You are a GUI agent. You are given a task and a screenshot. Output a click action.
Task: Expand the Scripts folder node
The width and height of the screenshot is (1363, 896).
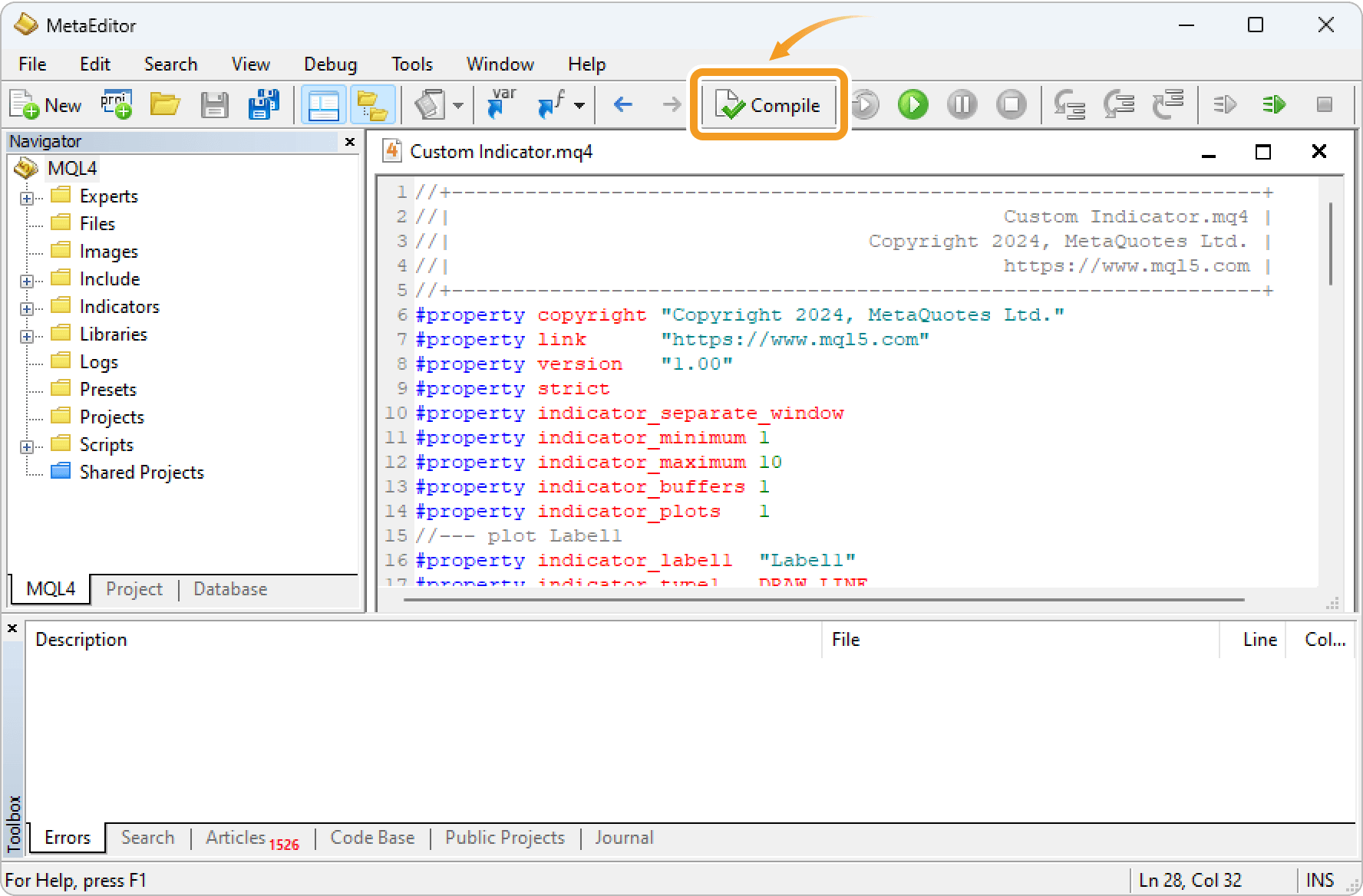(27, 447)
